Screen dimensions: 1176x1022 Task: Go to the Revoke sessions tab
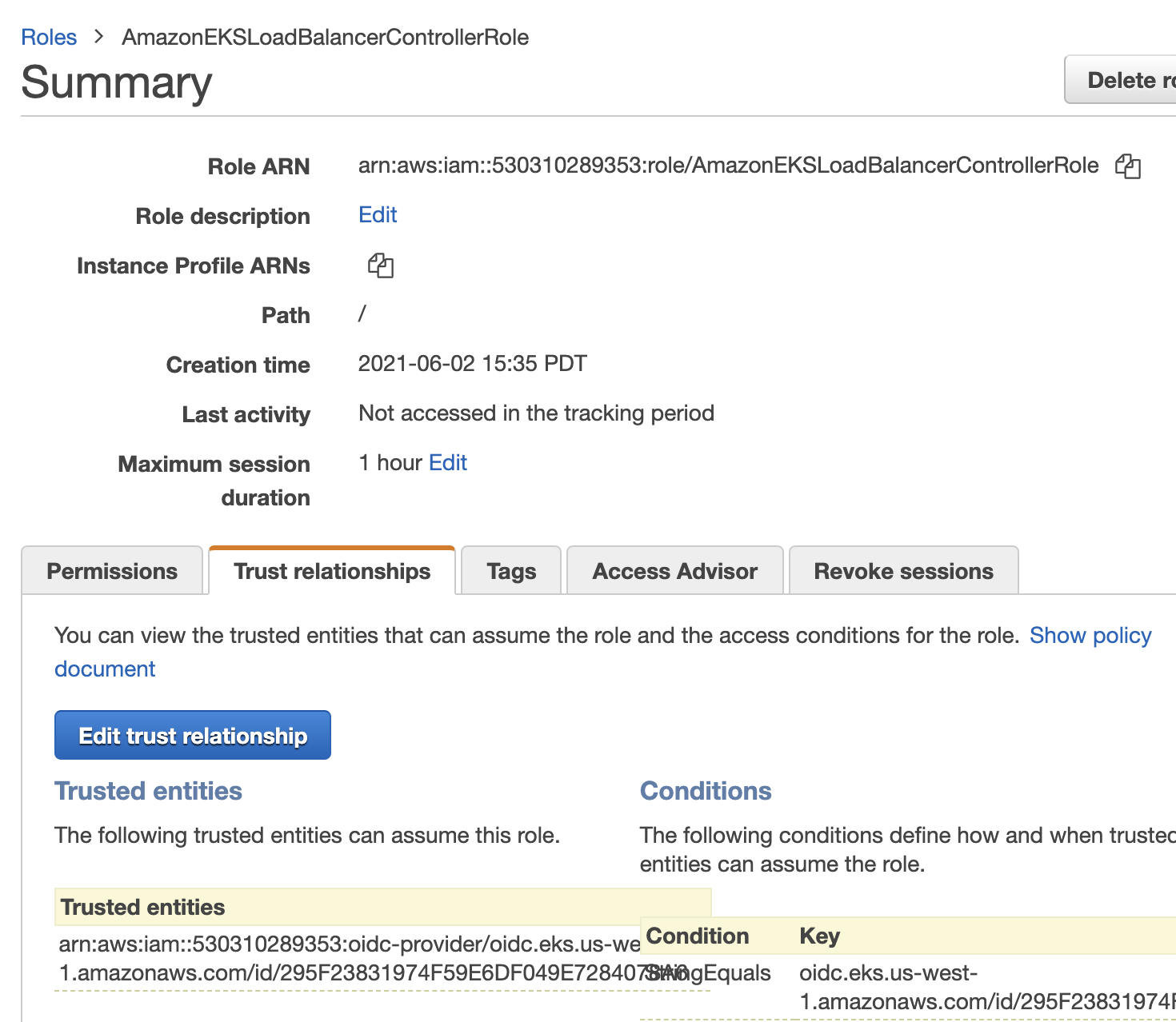(x=904, y=571)
